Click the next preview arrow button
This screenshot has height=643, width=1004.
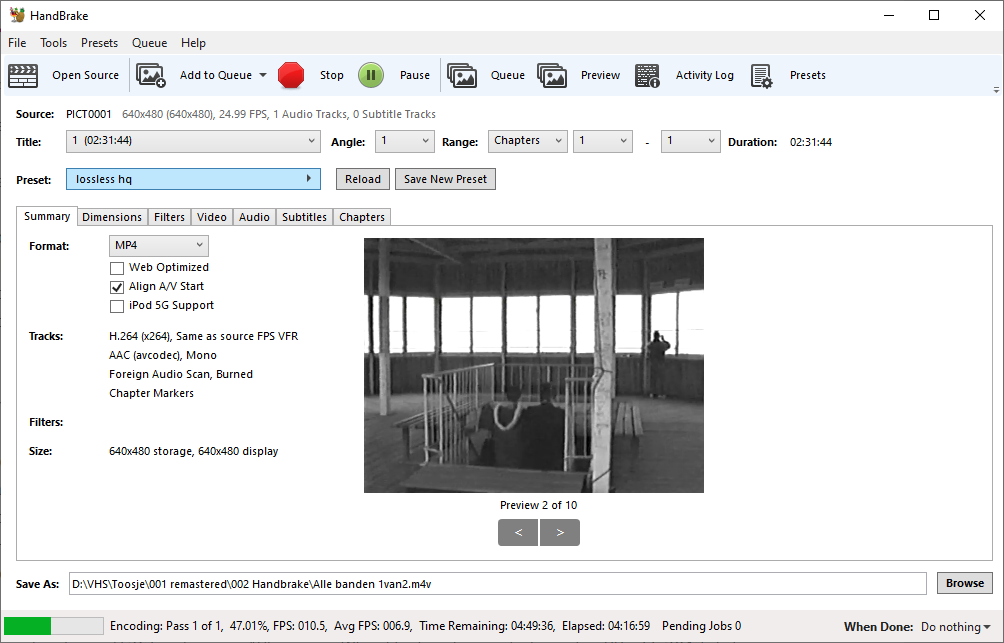pyautogui.click(x=560, y=533)
